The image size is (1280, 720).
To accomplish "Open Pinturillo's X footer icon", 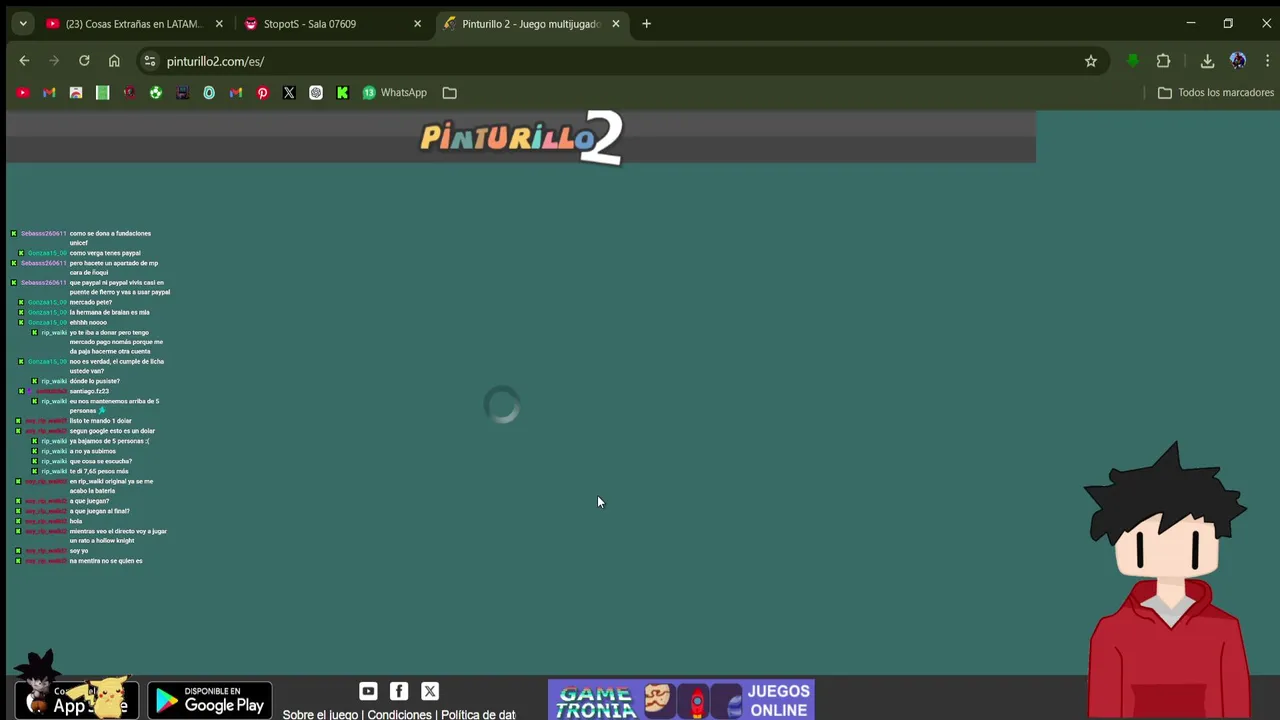I will point(430,691).
